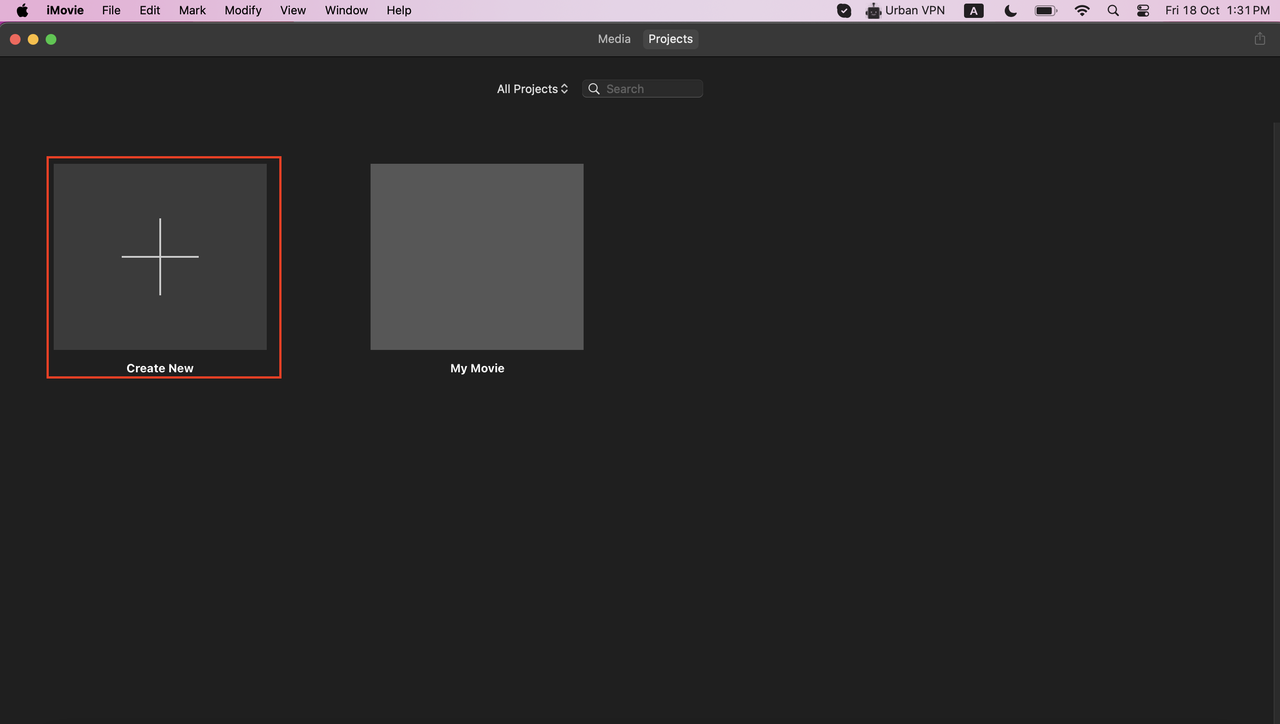
Task: Stay on the Projects tab
Action: click(670, 38)
